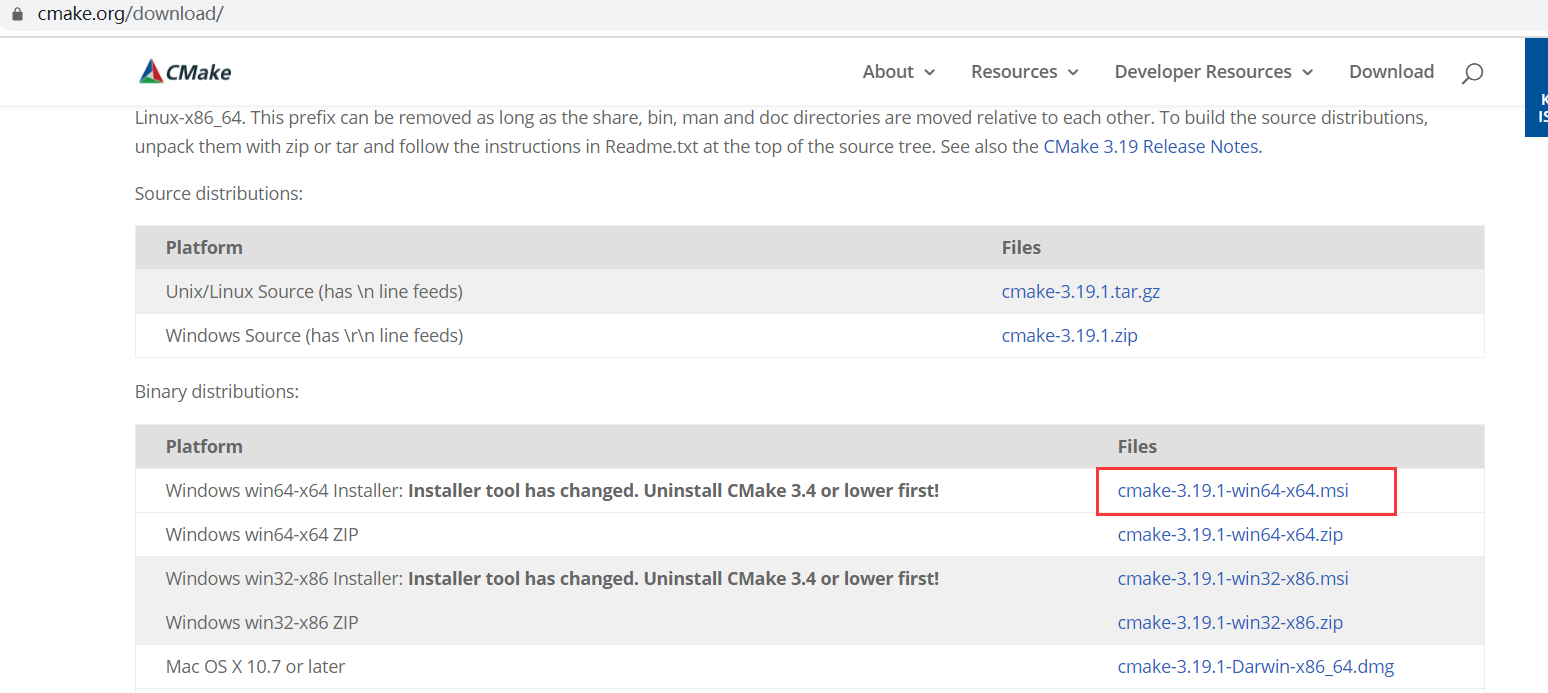Click 'Files' header in source table
The height and width of the screenshot is (693, 1548).
tap(1021, 247)
